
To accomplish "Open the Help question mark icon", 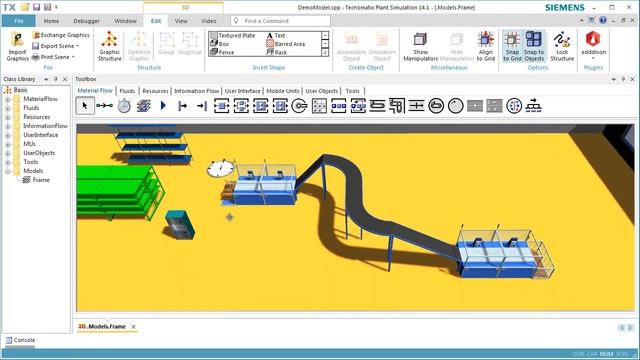I will click(x=603, y=20).
